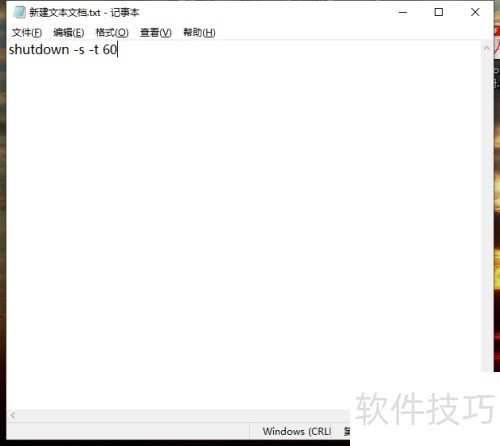Click the text 'shutdown -s -t 60'
The width and height of the screenshot is (500, 446).
click(63, 50)
